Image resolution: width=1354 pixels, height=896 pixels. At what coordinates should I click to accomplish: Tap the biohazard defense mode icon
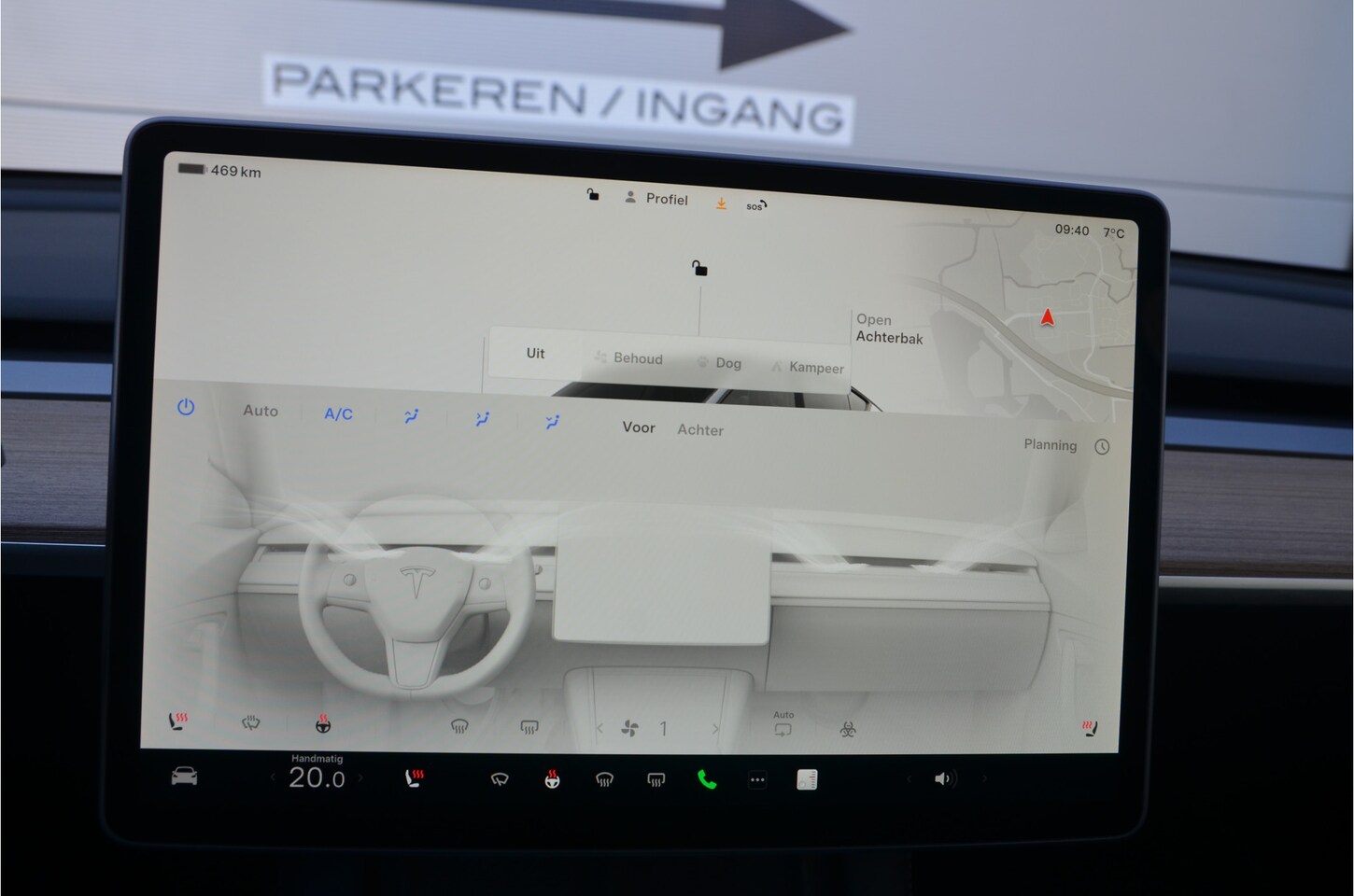pyautogui.click(x=847, y=729)
